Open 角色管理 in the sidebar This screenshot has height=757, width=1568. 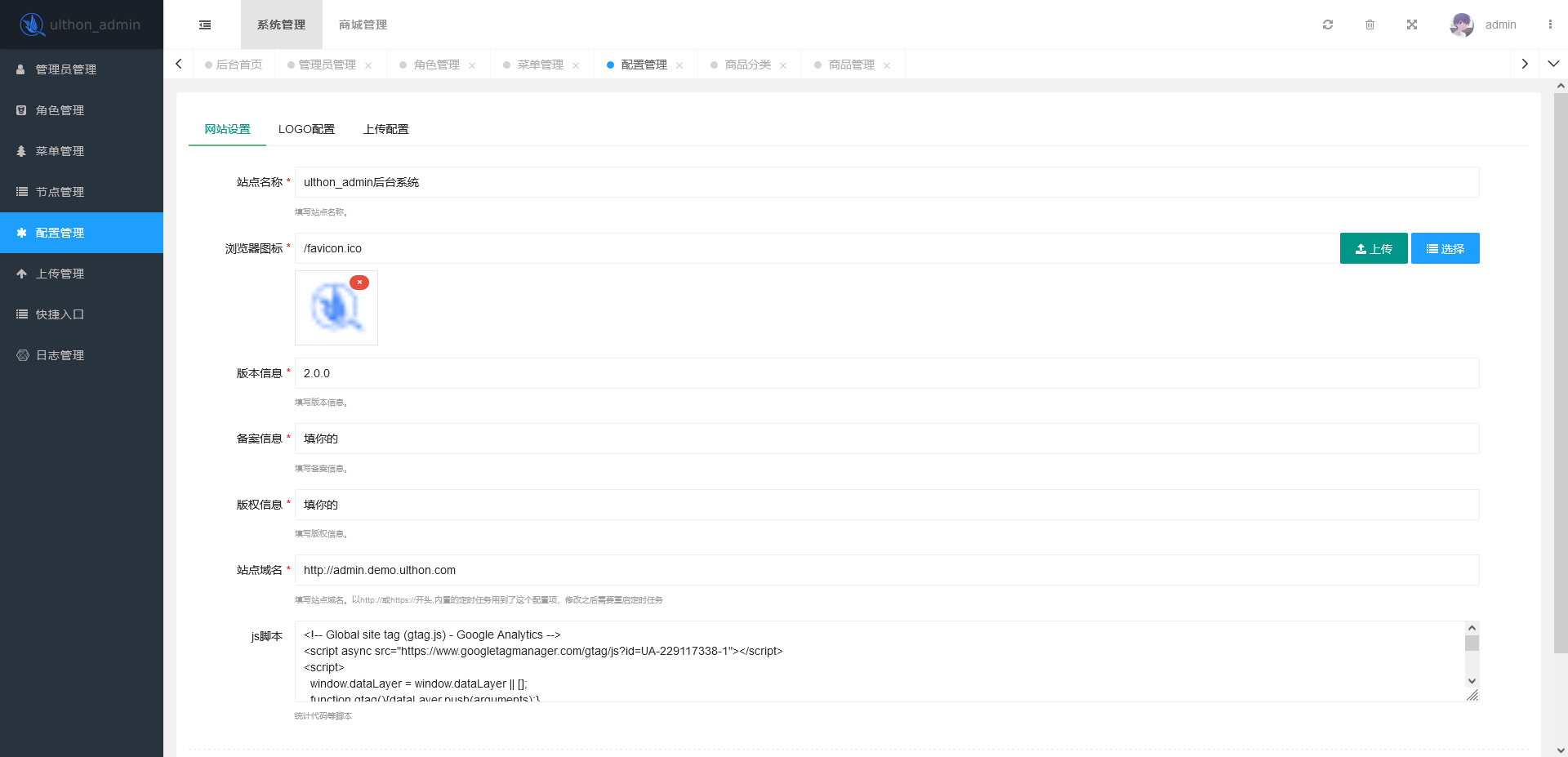click(x=82, y=110)
